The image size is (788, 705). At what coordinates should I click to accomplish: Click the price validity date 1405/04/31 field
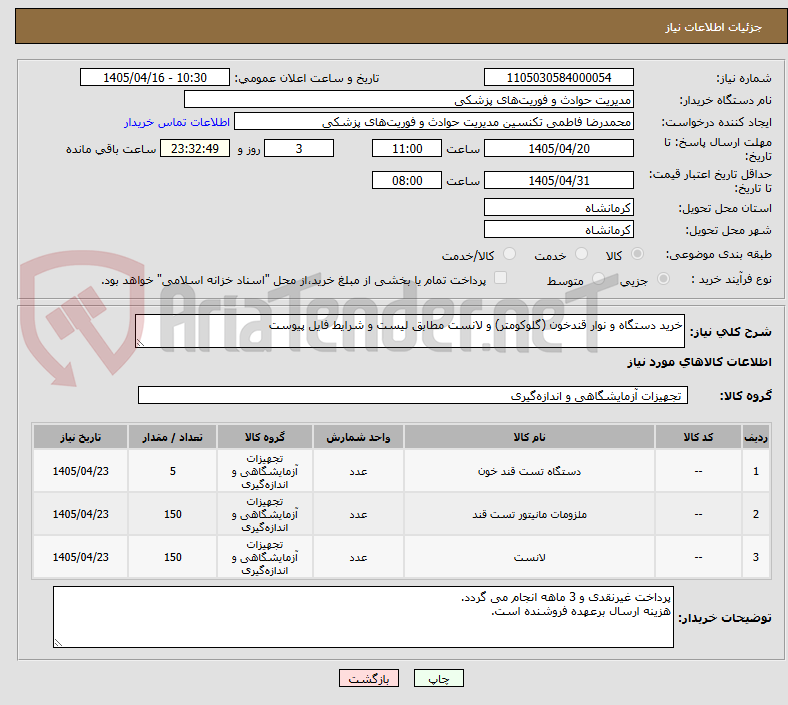(559, 180)
